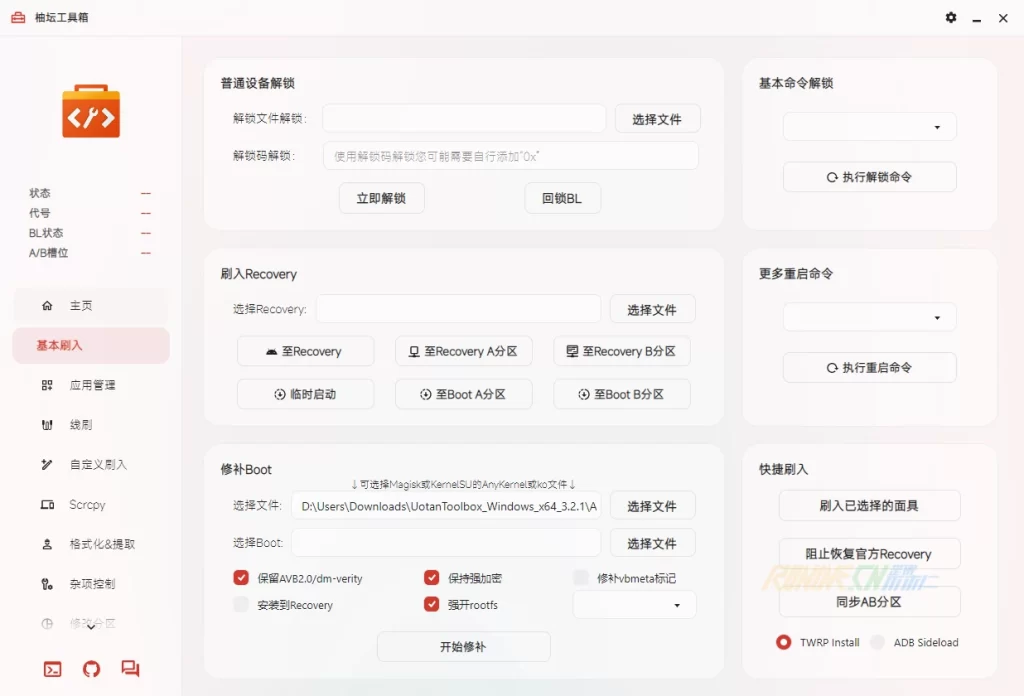The width and height of the screenshot is (1024, 696).
Task: Click the 开始修补 button
Action: click(x=463, y=647)
